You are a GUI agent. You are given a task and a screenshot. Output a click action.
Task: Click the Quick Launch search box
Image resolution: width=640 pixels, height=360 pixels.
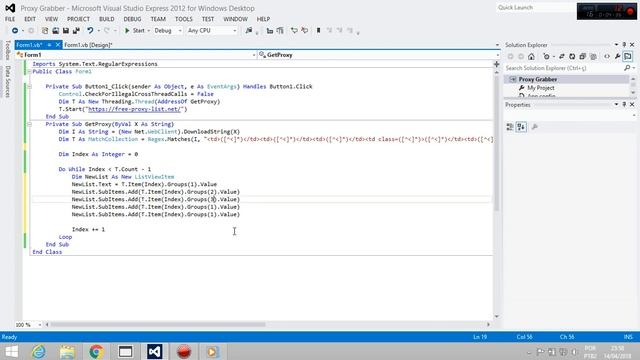[535, 7]
